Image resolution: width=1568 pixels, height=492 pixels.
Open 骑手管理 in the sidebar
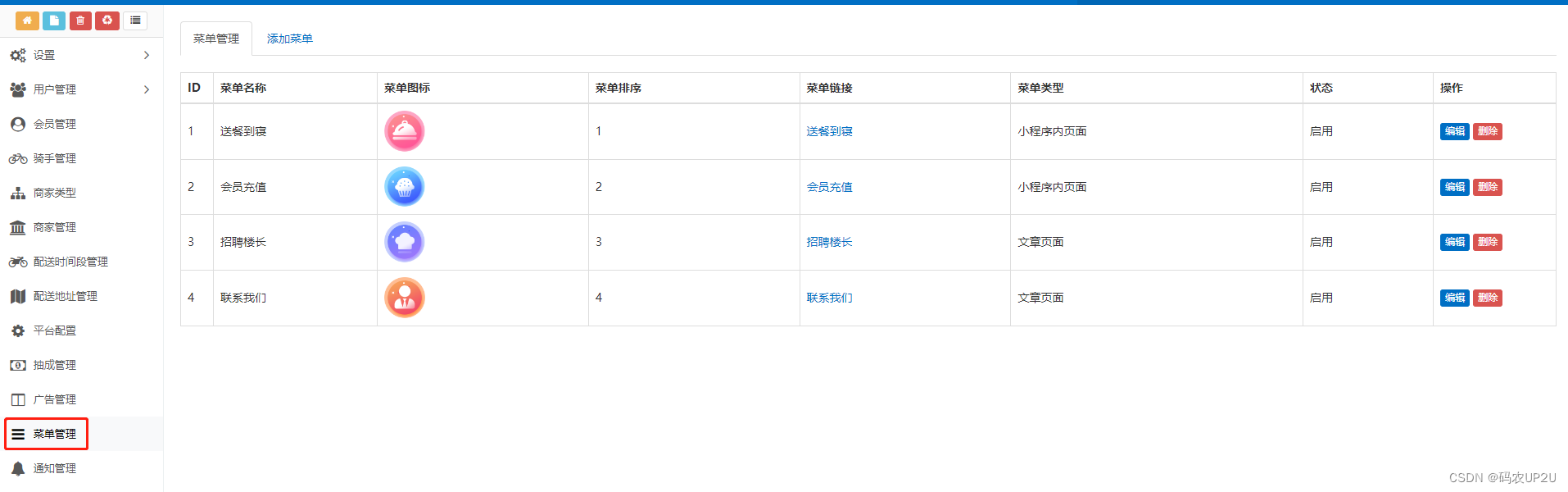[55, 159]
